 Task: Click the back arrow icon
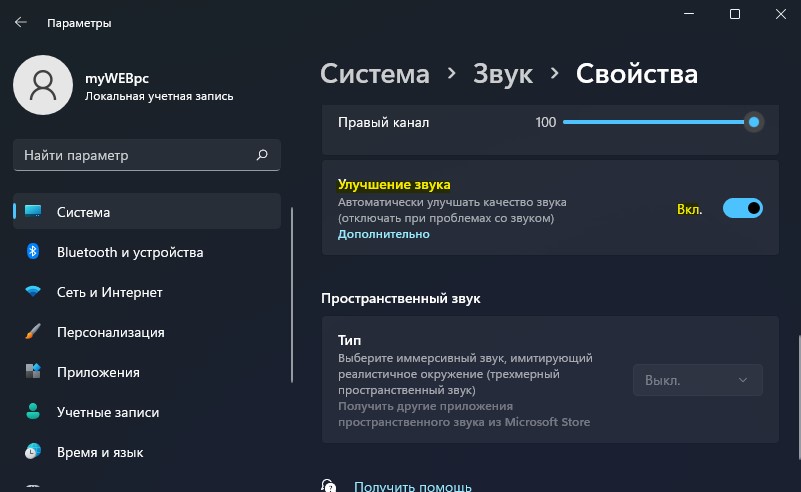click(20, 22)
